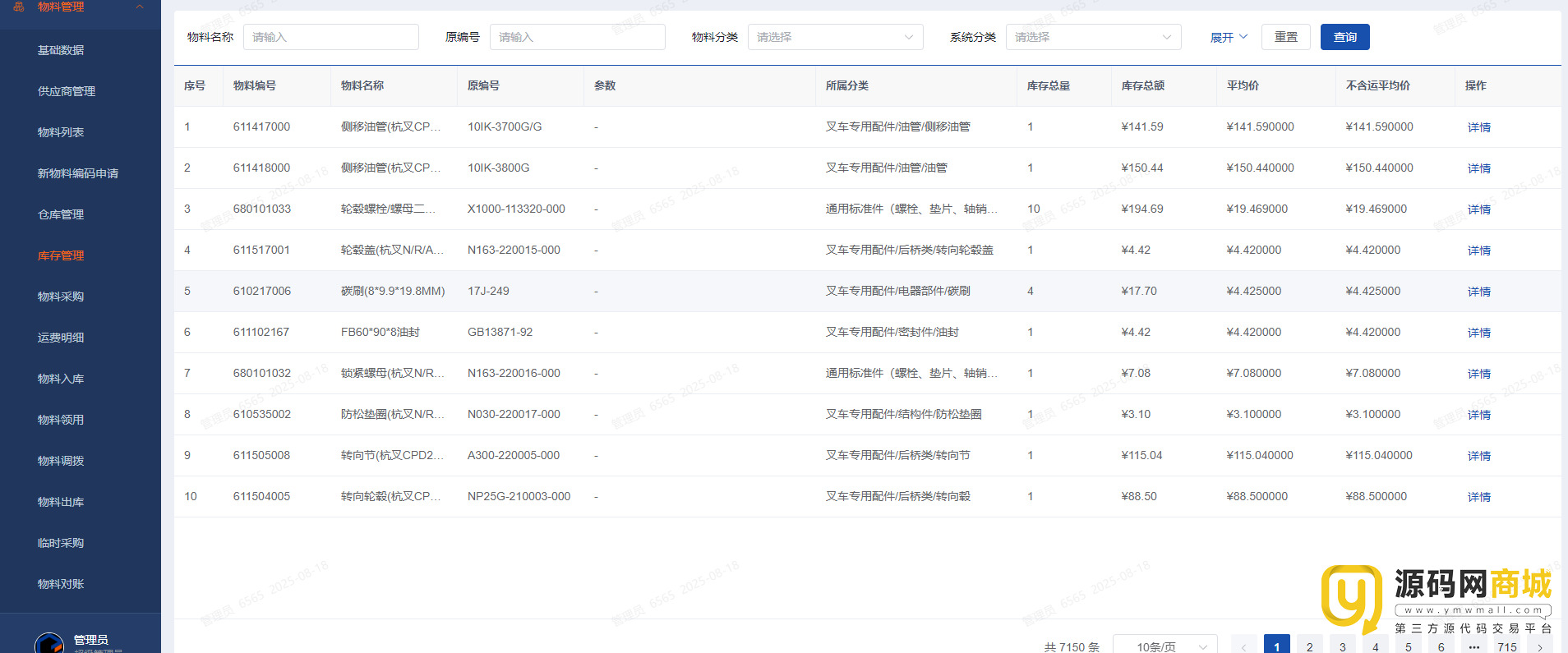Viewport: 1568px width, 653px height.
Task: Open 基础数据 in the sidebar
Action: (61, 50)
